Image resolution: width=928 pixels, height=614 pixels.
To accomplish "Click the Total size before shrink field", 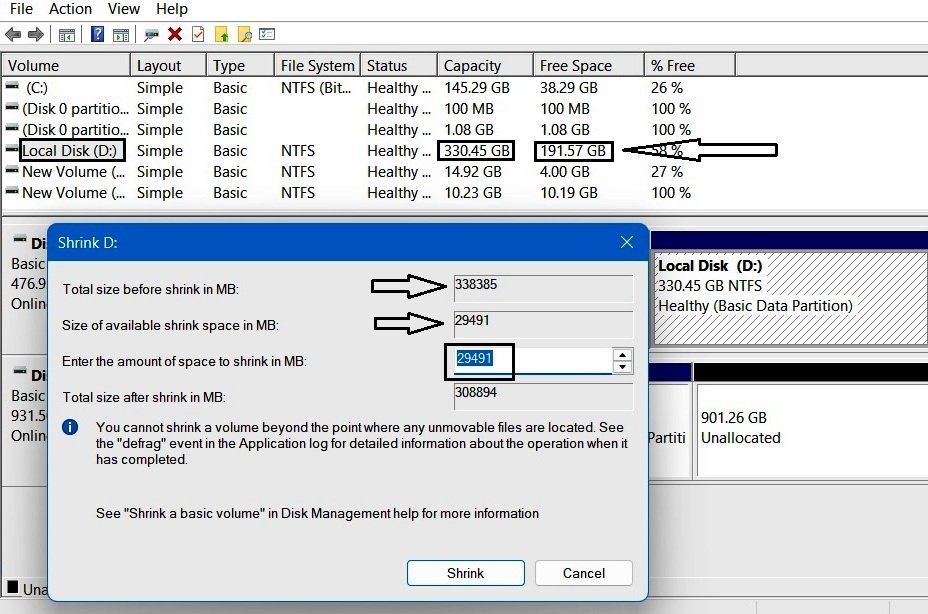I will (543, 288).
